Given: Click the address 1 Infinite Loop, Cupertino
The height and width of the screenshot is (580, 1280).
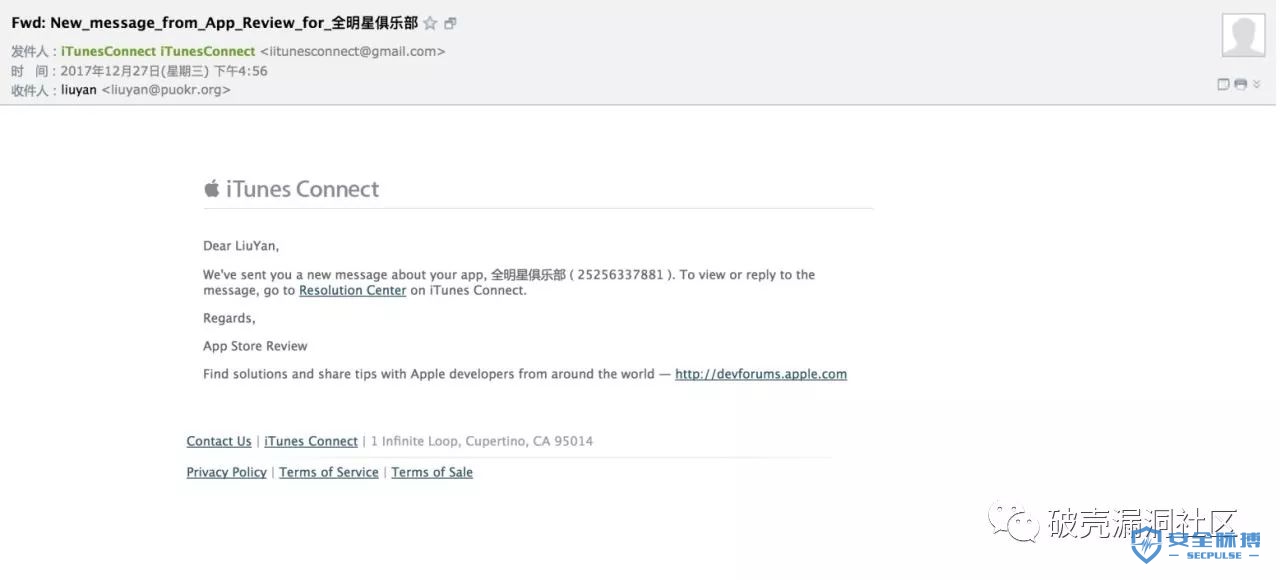Looking at the screenshot, I should pyautogui.click(x=482, y=441).
